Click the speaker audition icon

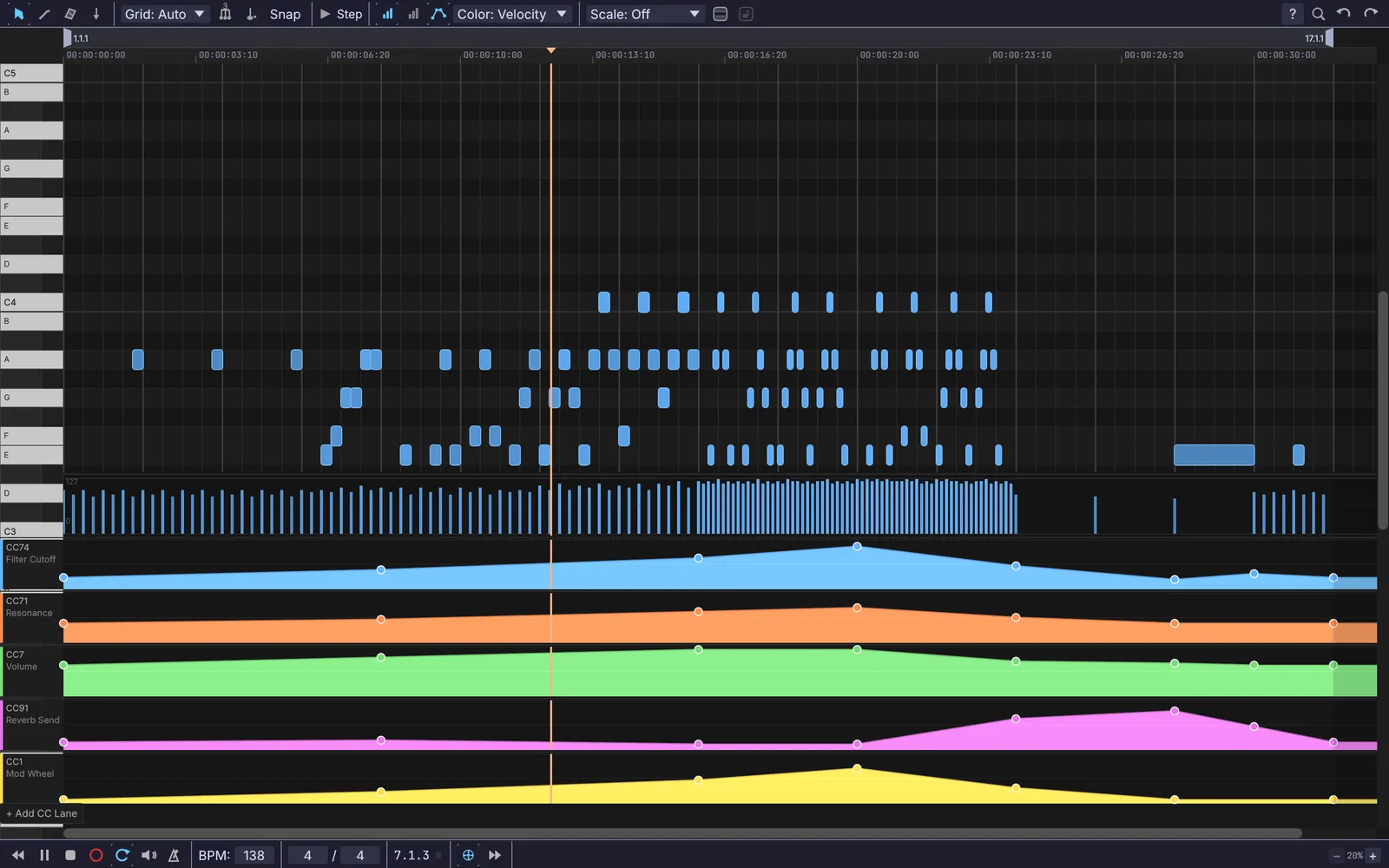coord(148,855)
